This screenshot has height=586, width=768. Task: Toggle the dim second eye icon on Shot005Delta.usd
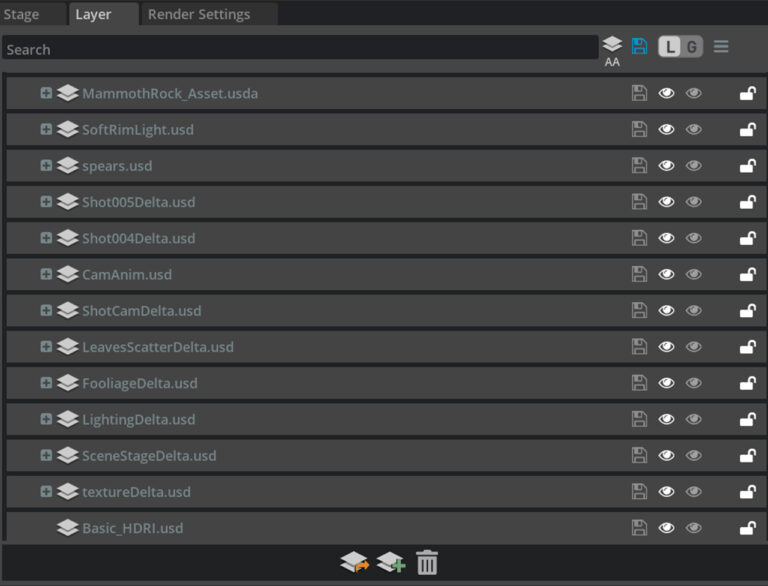[x=694, y=202]
